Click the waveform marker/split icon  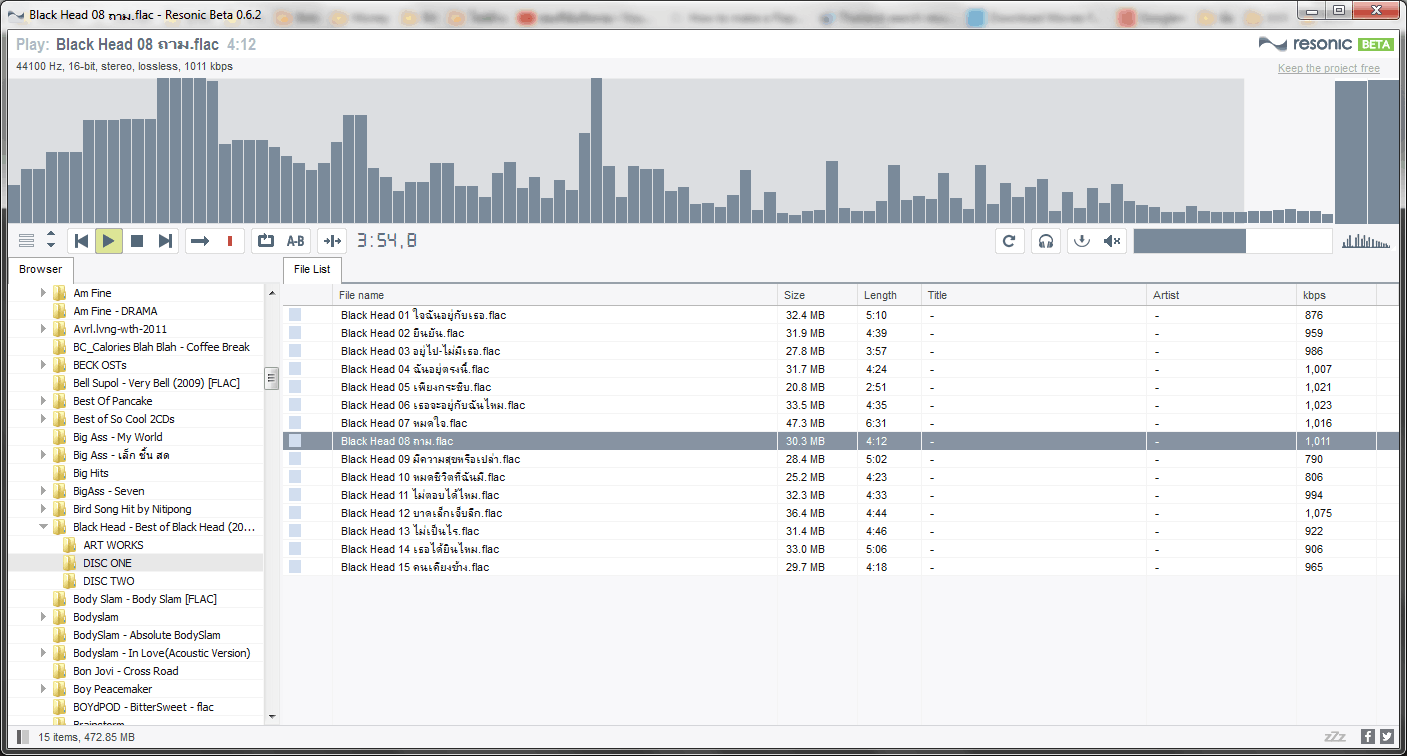click(332, 241)
